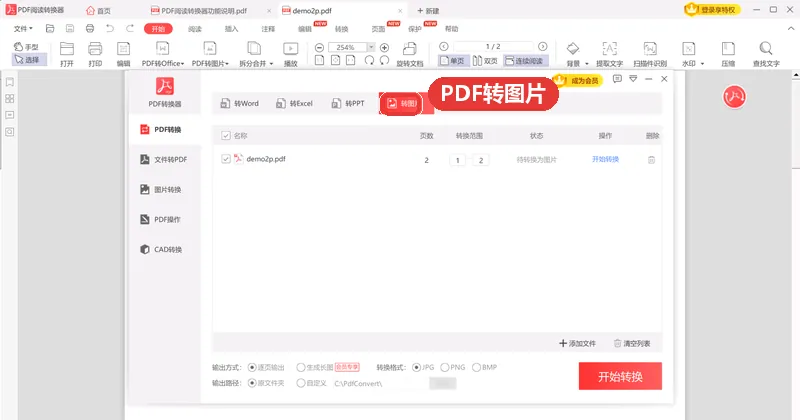Uncheck the demo2p.pdf row checkbox

[x=226, y=159]
